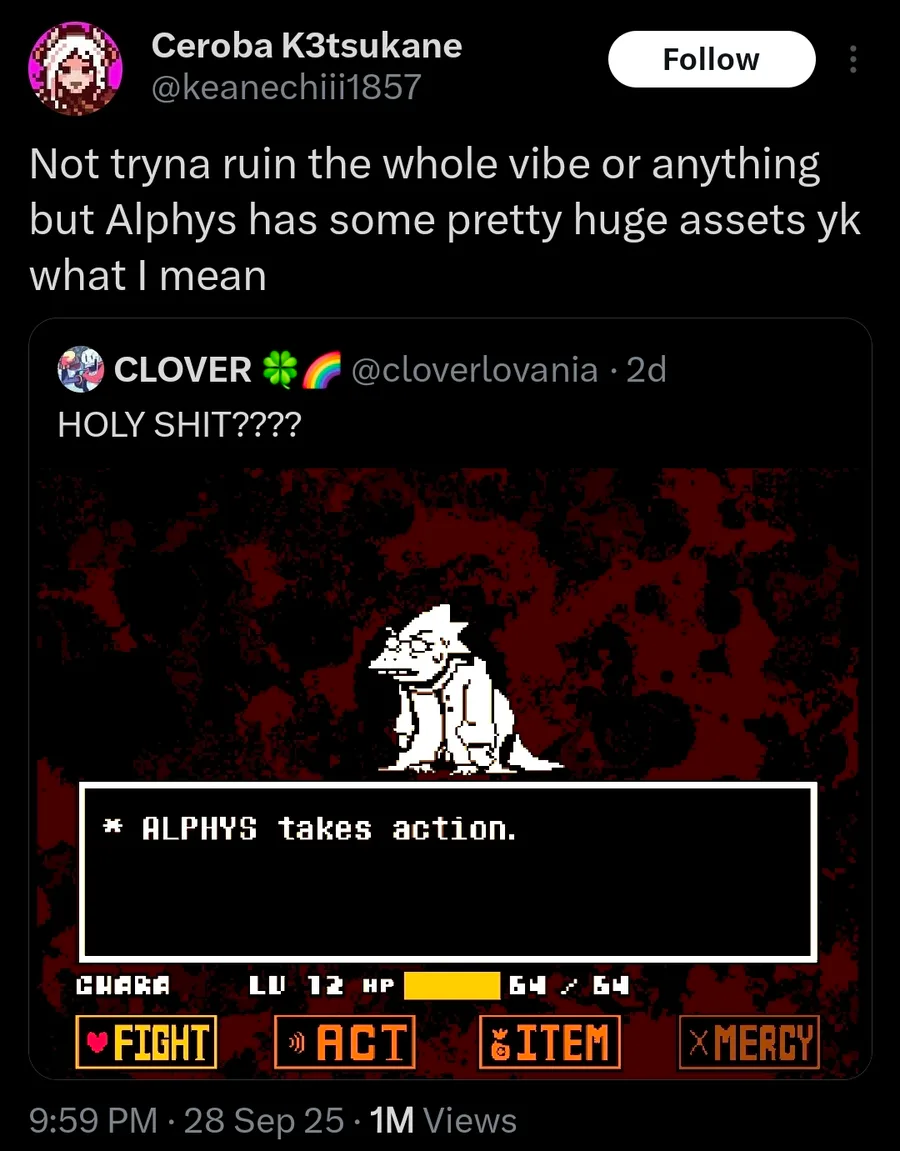This screenshot has height=1151, width=900.
Task: Click the ACT speech icon
Action: (295, 1042)
